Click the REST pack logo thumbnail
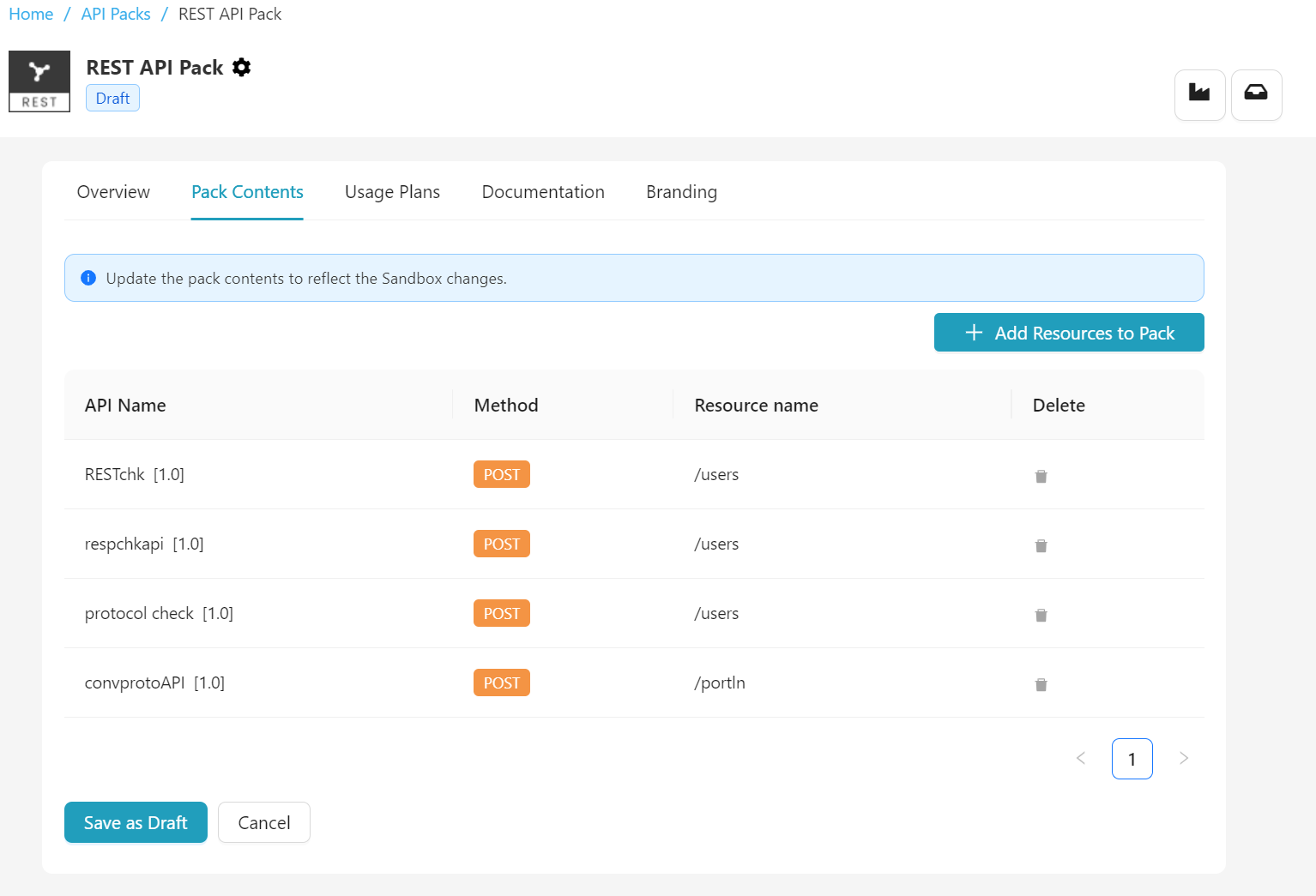1316x896 pixels. click(39, 81)
